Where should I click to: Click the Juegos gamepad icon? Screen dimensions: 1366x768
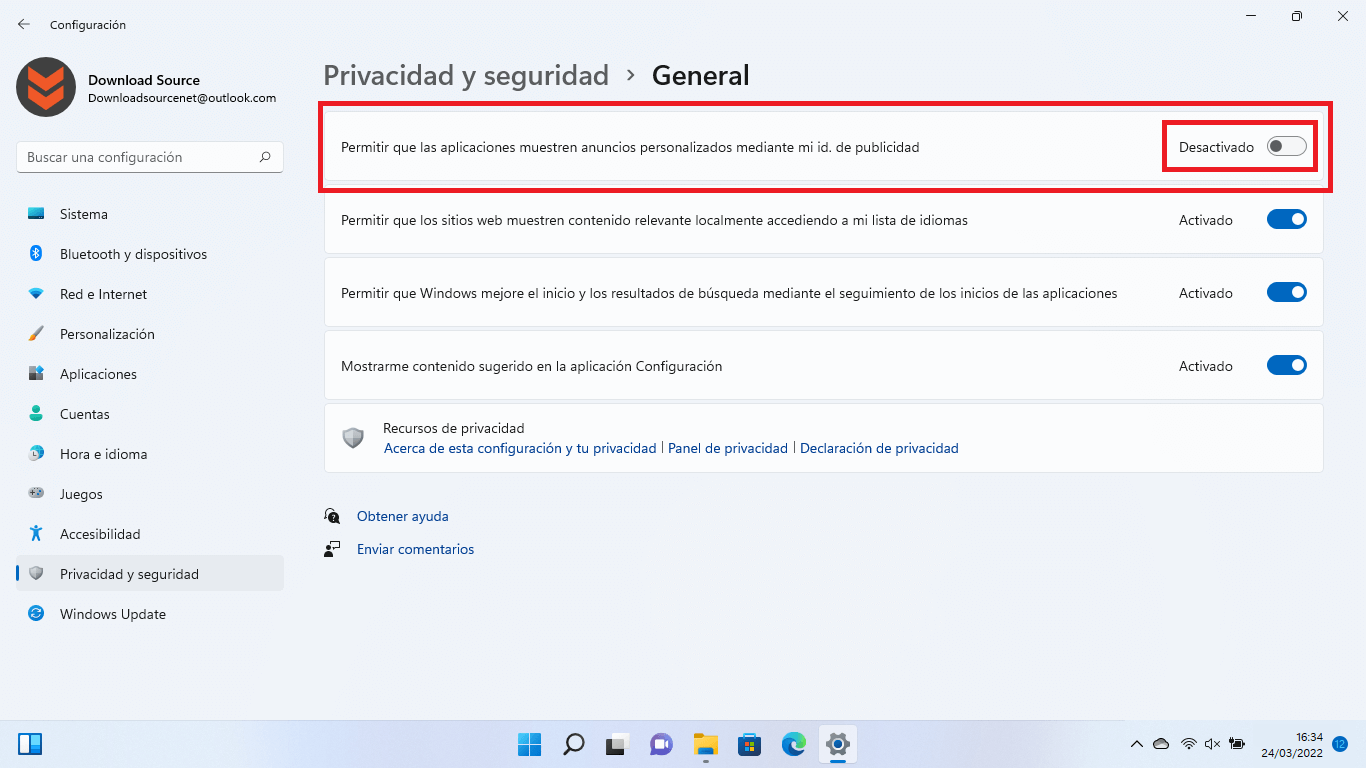tap(36, 494)
